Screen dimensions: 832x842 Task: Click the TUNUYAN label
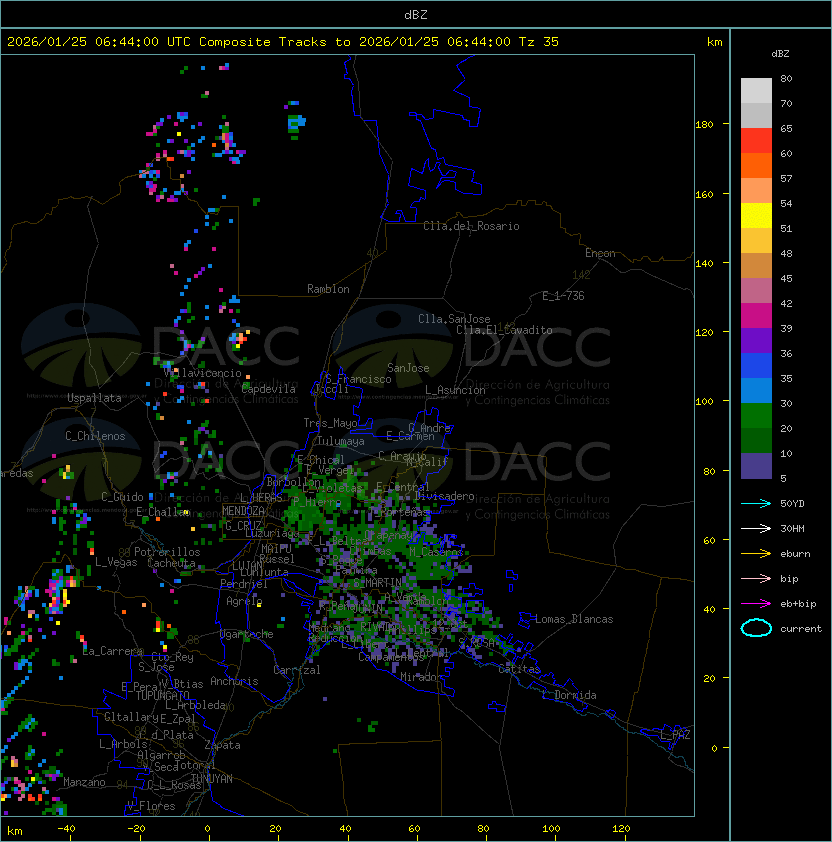(212, 779)
